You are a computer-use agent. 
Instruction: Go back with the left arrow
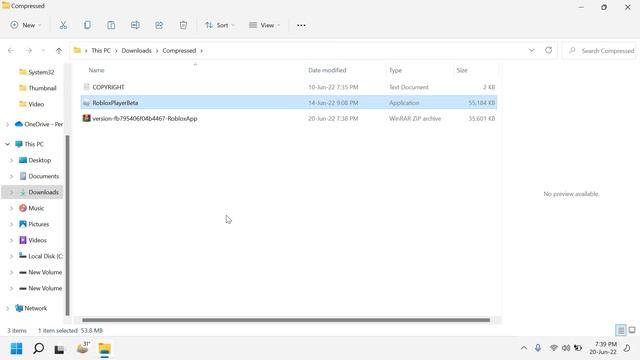point(11,51)
